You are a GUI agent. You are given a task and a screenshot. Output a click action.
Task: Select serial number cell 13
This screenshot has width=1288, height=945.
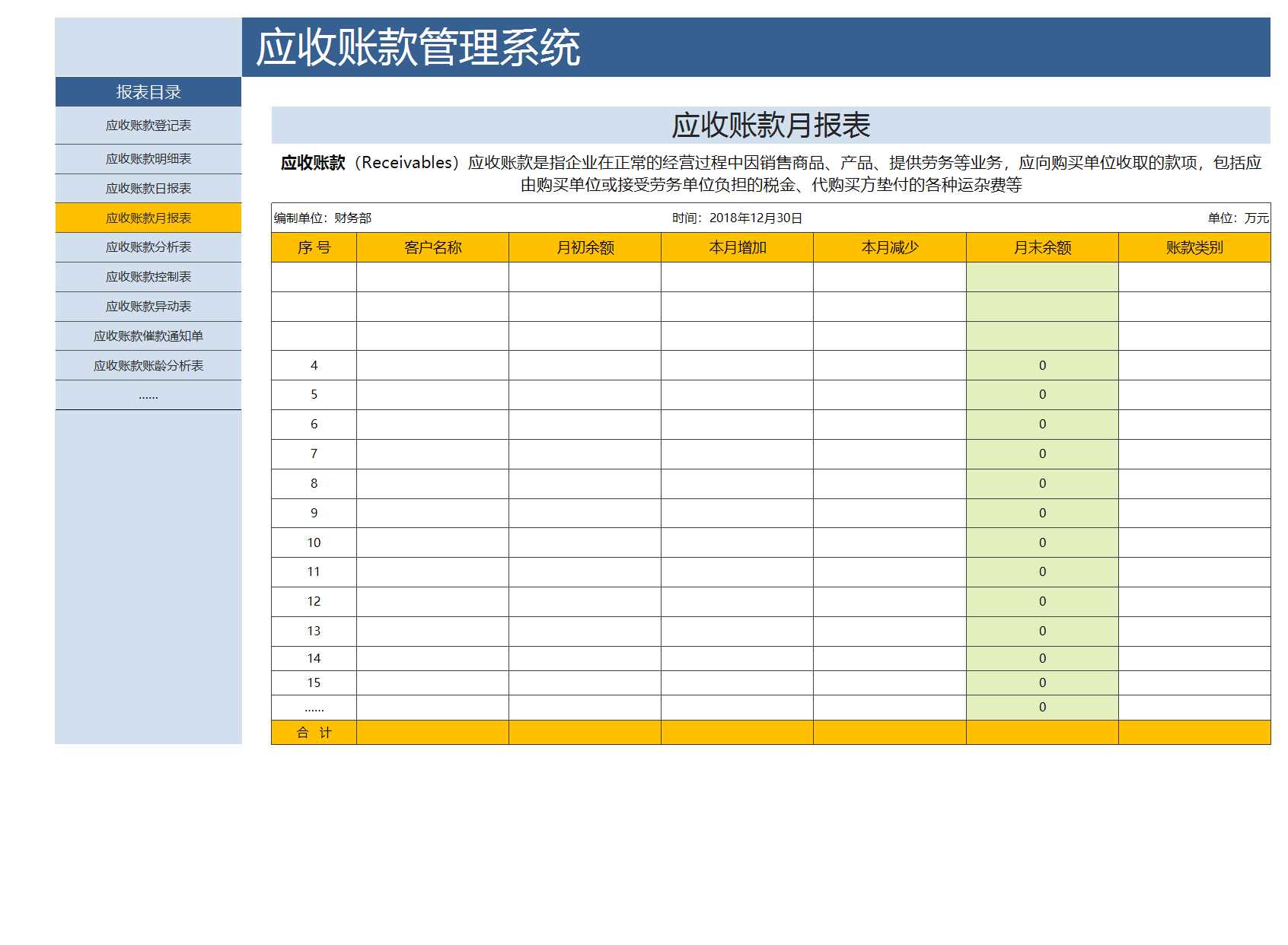(x=314, y=632)
